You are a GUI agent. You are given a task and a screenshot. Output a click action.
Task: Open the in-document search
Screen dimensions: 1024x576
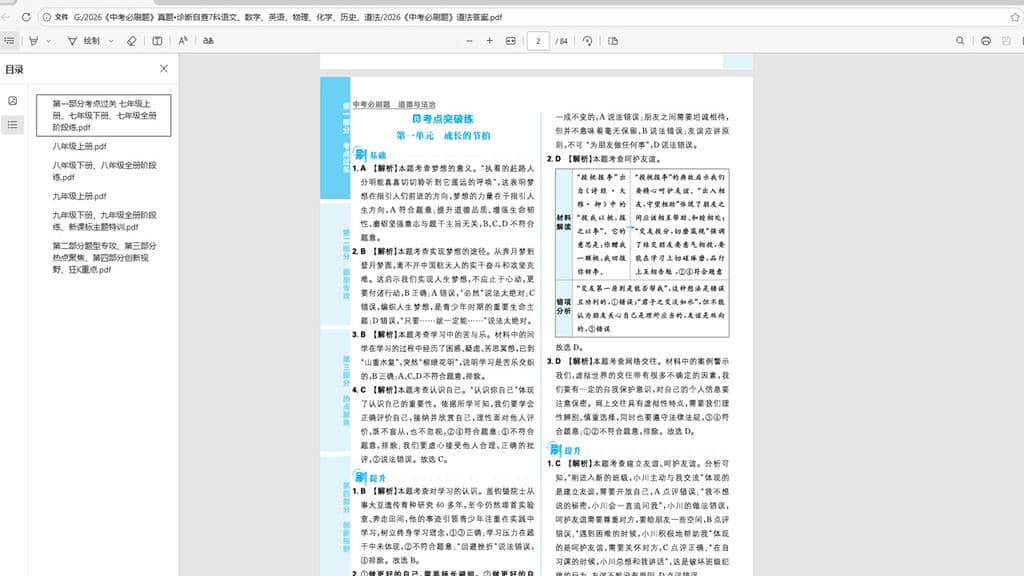coord(959,42)
